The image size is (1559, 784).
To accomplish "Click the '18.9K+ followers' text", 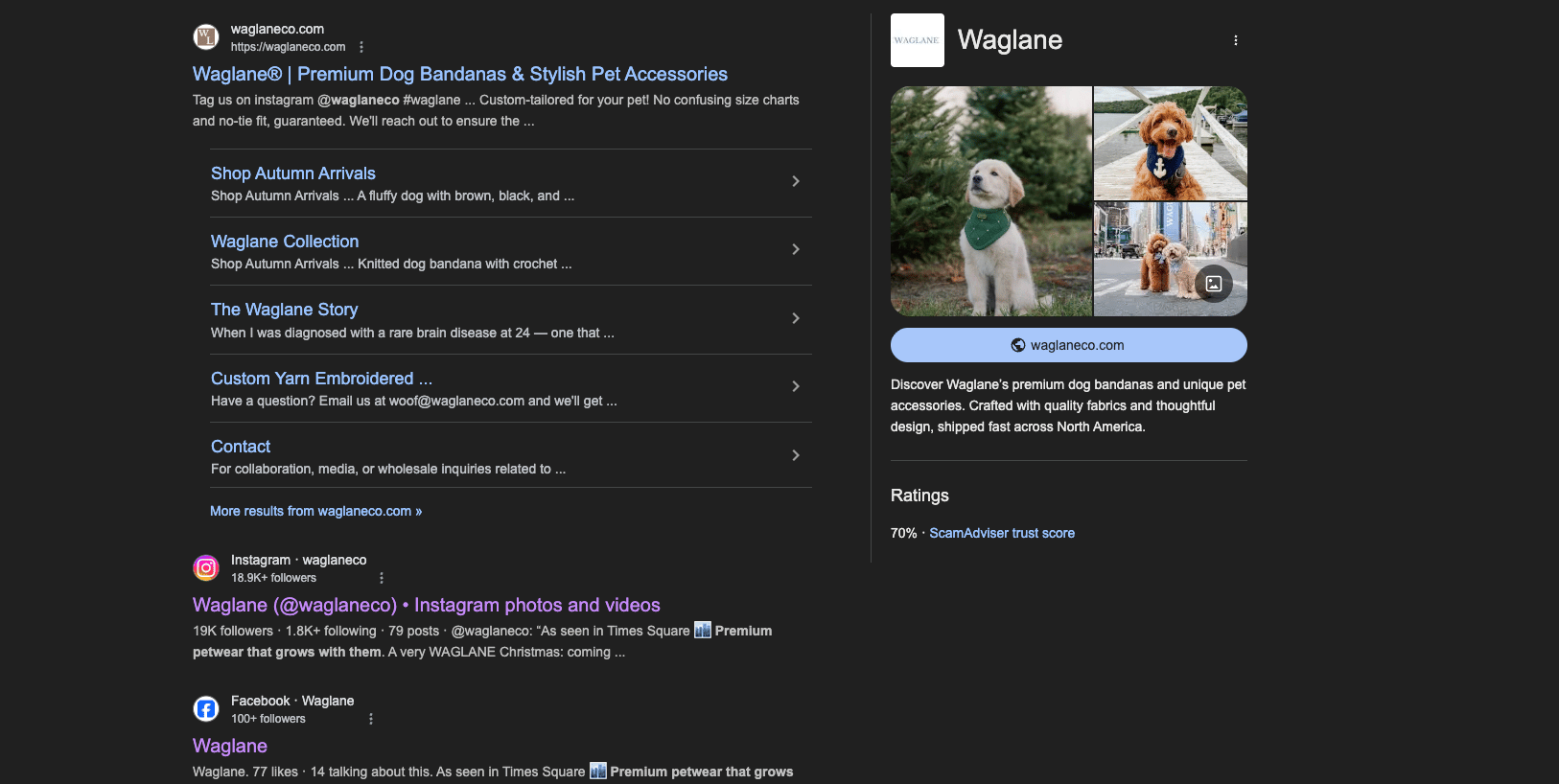I will pos(273,578).
